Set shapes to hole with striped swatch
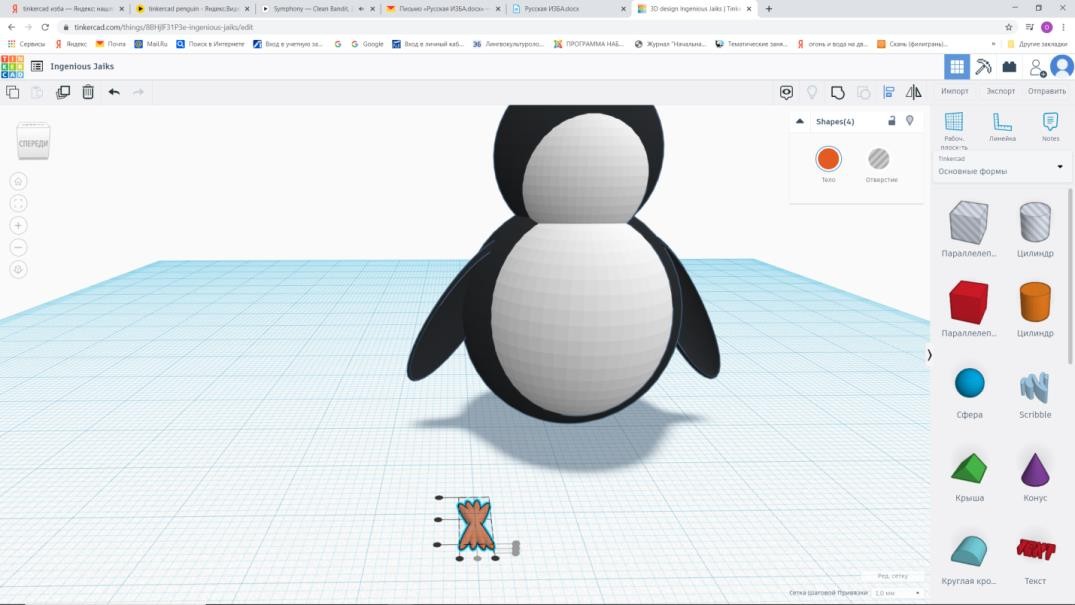Viewport: 1075px width, 605px height. coord(879,159)
